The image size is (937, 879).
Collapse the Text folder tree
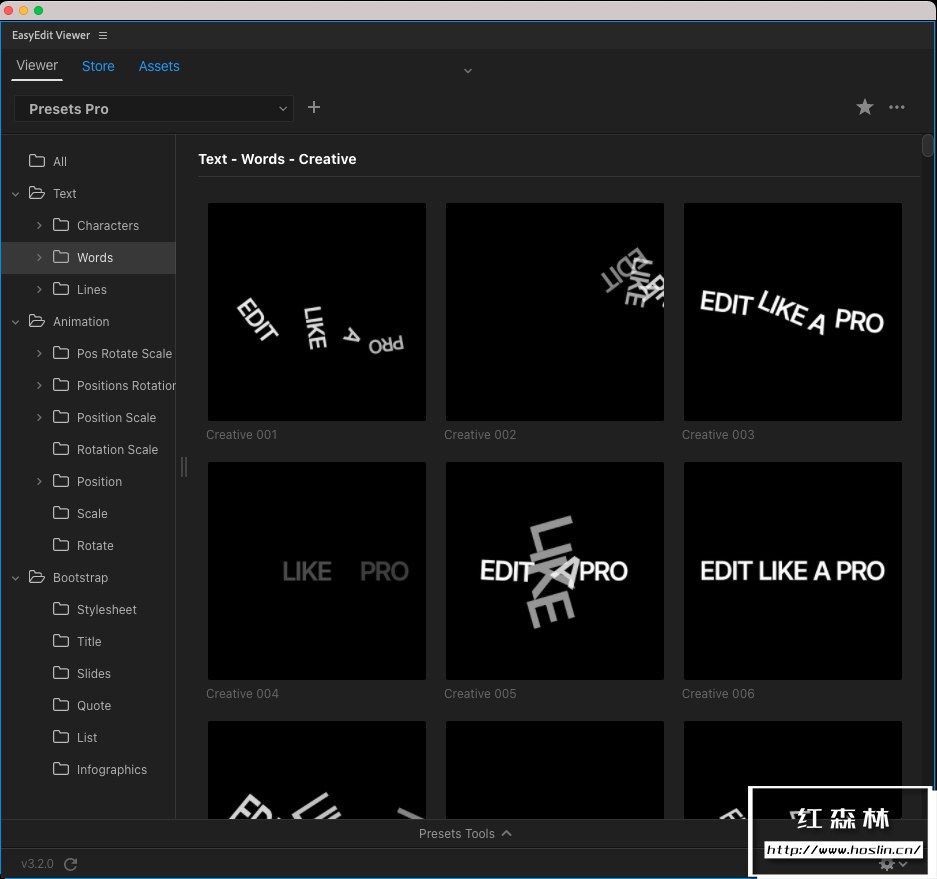pyautogui.click(x=16, y=194)
